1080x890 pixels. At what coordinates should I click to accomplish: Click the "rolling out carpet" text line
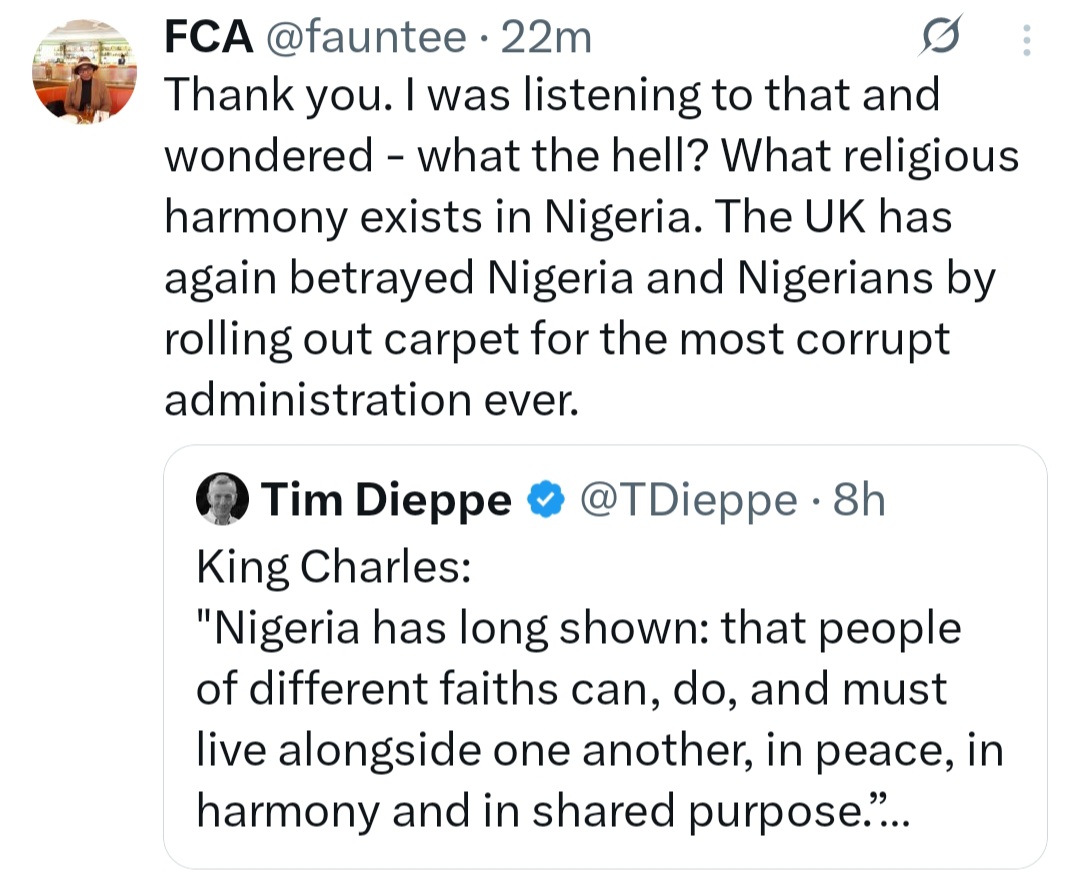point(555,339)
